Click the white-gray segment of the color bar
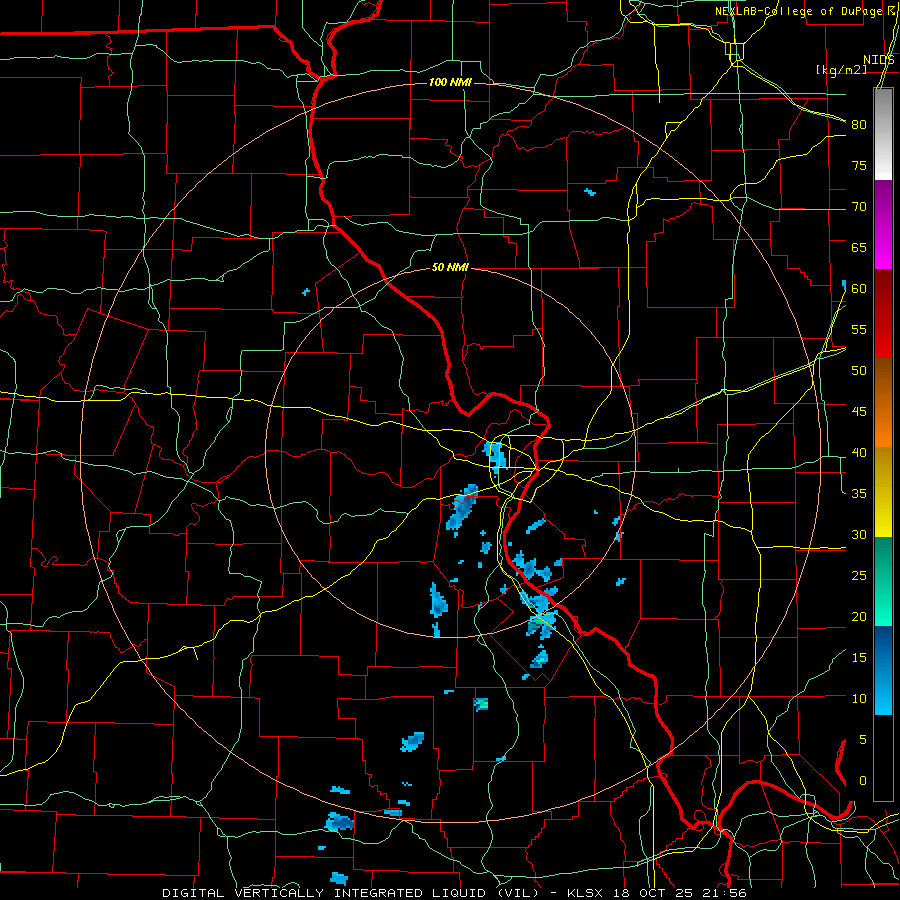Screen dimensions: 900x900 883,134
